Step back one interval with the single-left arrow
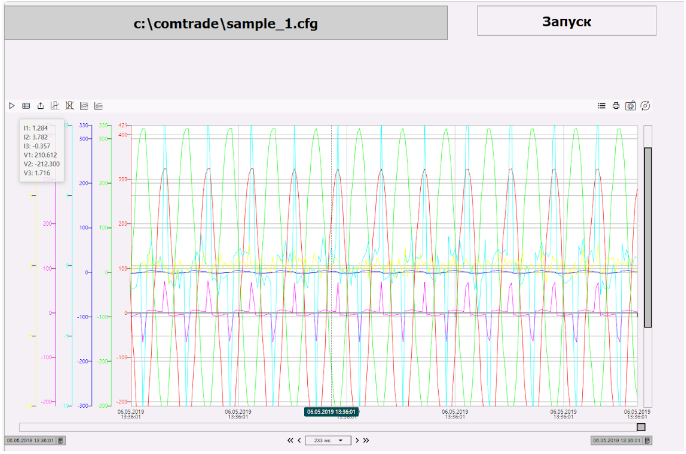Screen dimensions: 686x454 300,440
